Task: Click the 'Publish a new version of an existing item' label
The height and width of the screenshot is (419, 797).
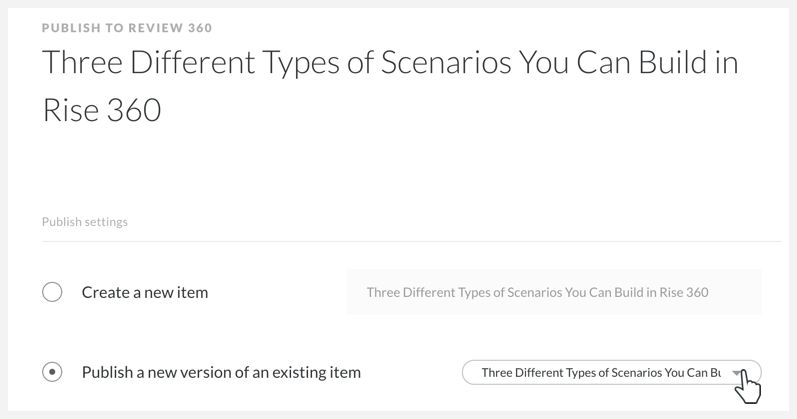Action: [221, 372]
